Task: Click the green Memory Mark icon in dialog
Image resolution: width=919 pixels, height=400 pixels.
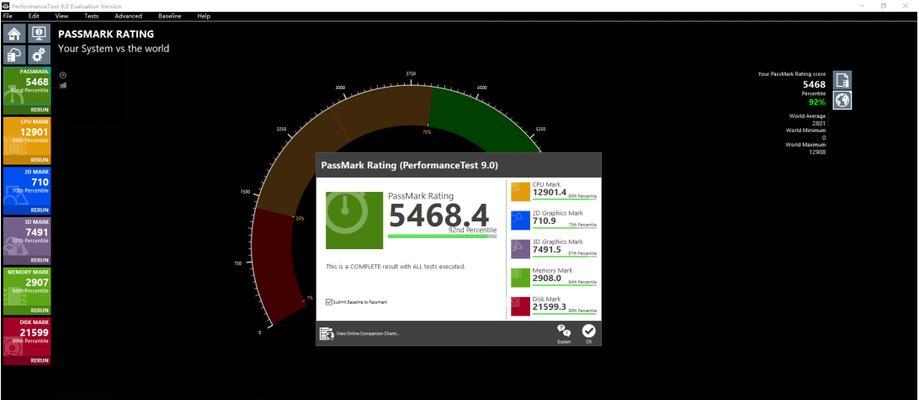Action: 520,277
